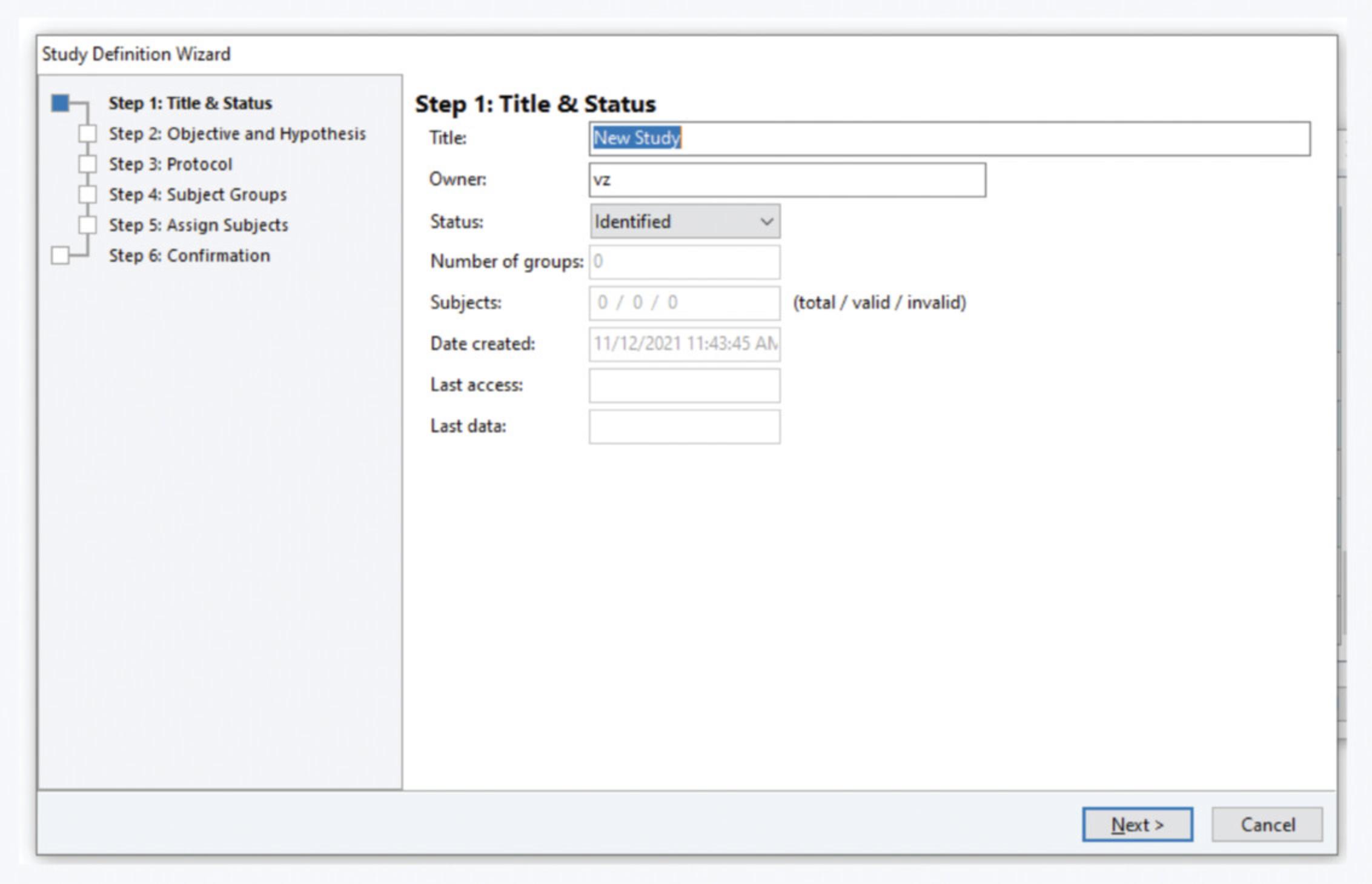Select Step 1: Title & Status in sidebar
The width and height of the screenshot is (1372, 884).
190,103
